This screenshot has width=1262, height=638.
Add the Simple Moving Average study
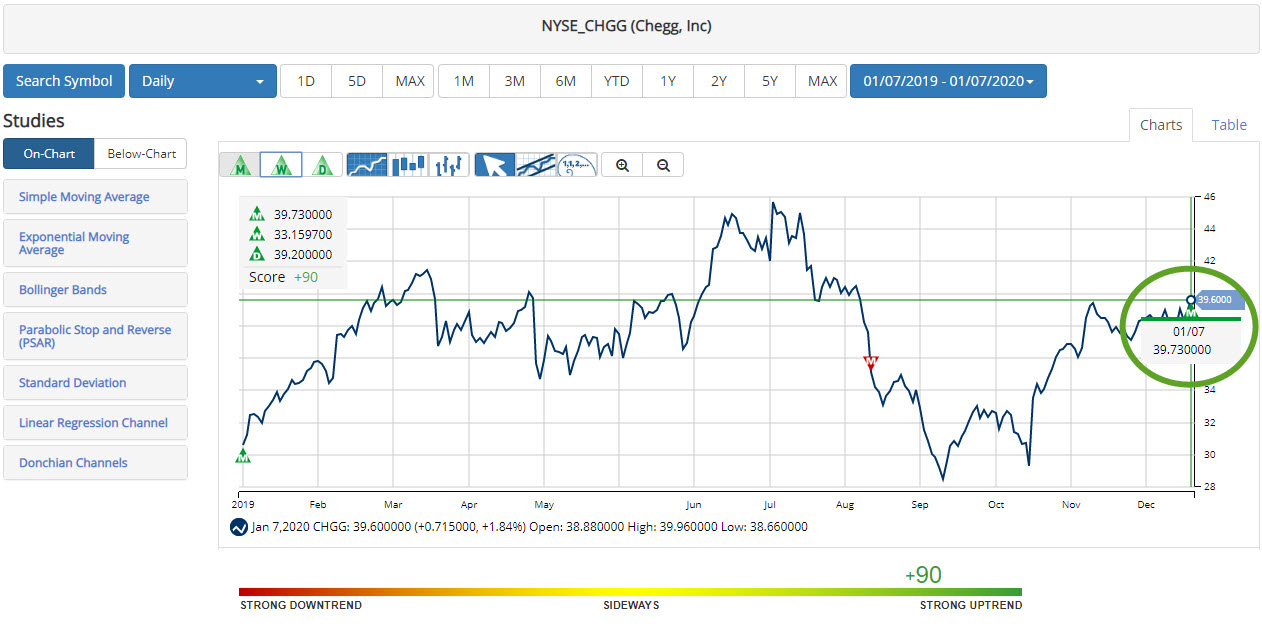pyautogui.click(x=95, y=197)
